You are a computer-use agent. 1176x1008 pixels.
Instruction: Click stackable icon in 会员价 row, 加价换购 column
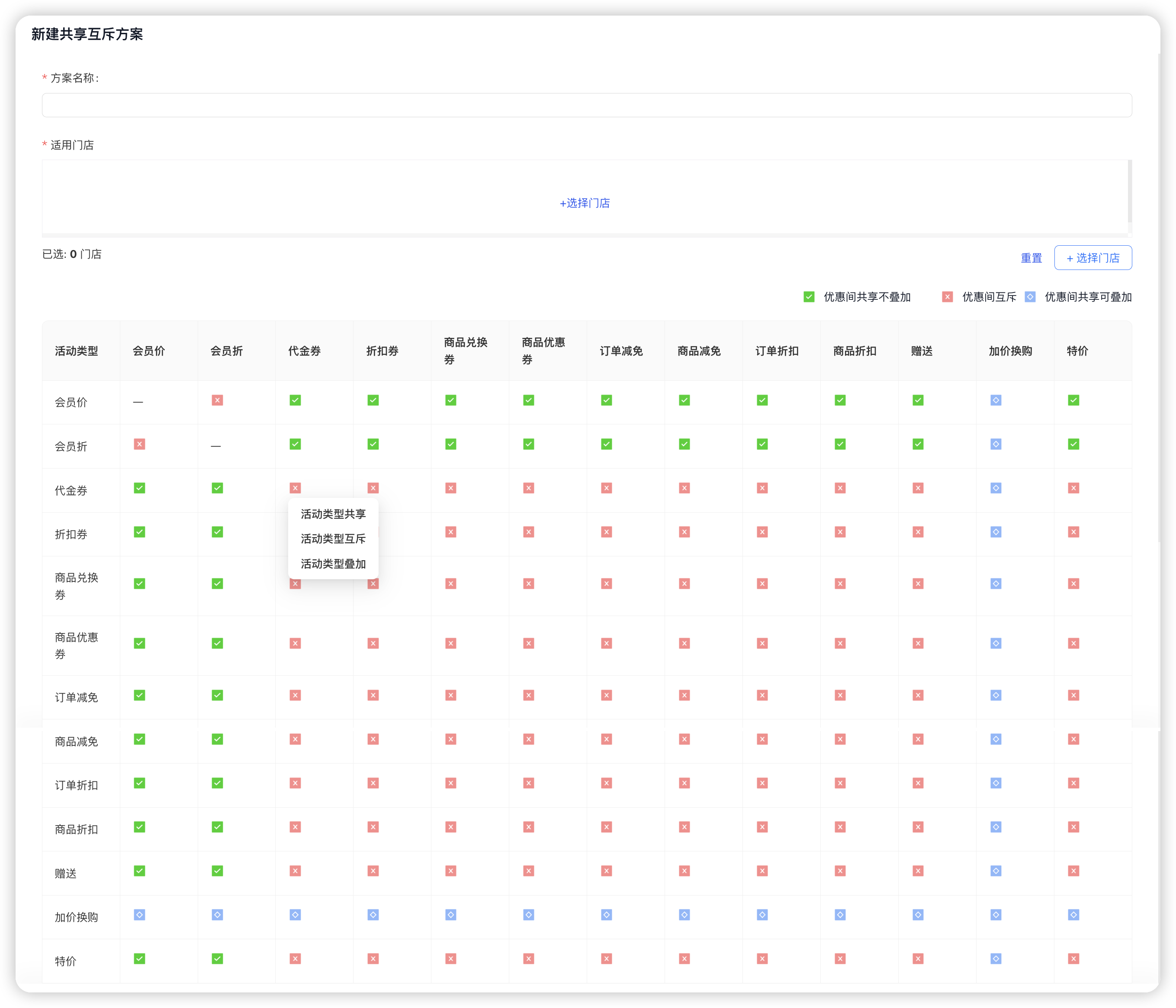pos(996,400)
